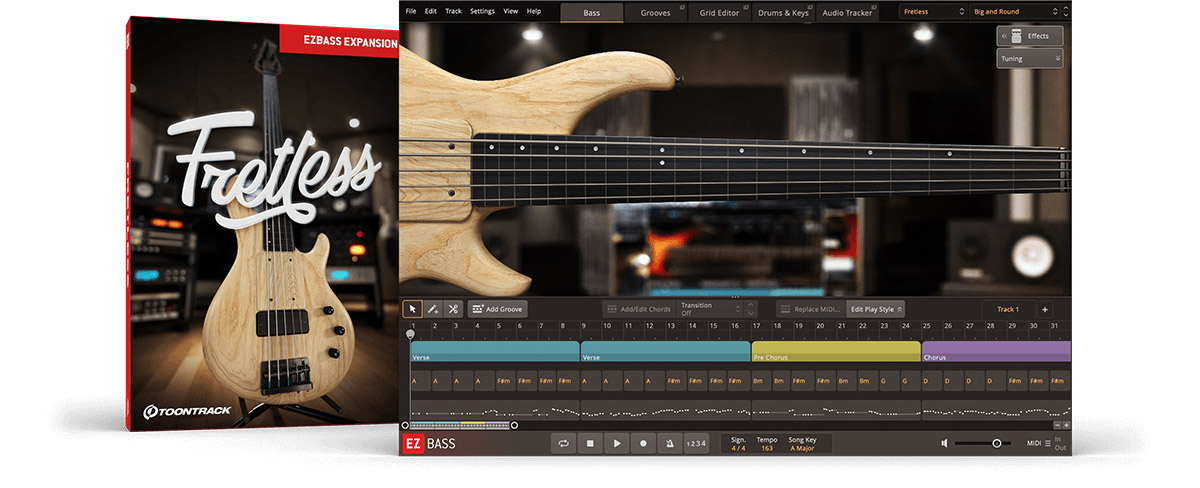
Task: Open the File menu
Action: (x=410, y=11)
